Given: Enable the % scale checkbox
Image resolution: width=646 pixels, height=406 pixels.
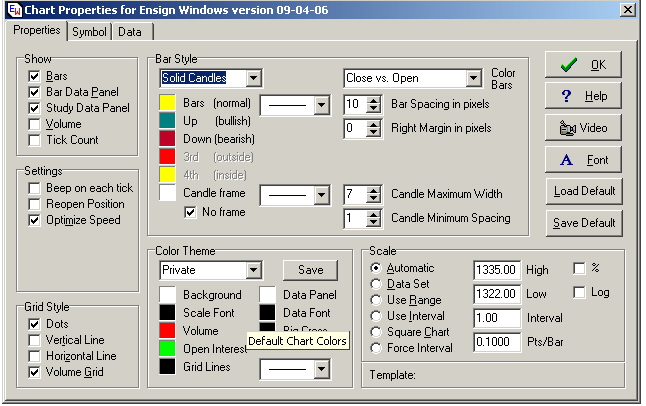Looking at the screenshot, I should pyautogui.click(x=579, y=268).
